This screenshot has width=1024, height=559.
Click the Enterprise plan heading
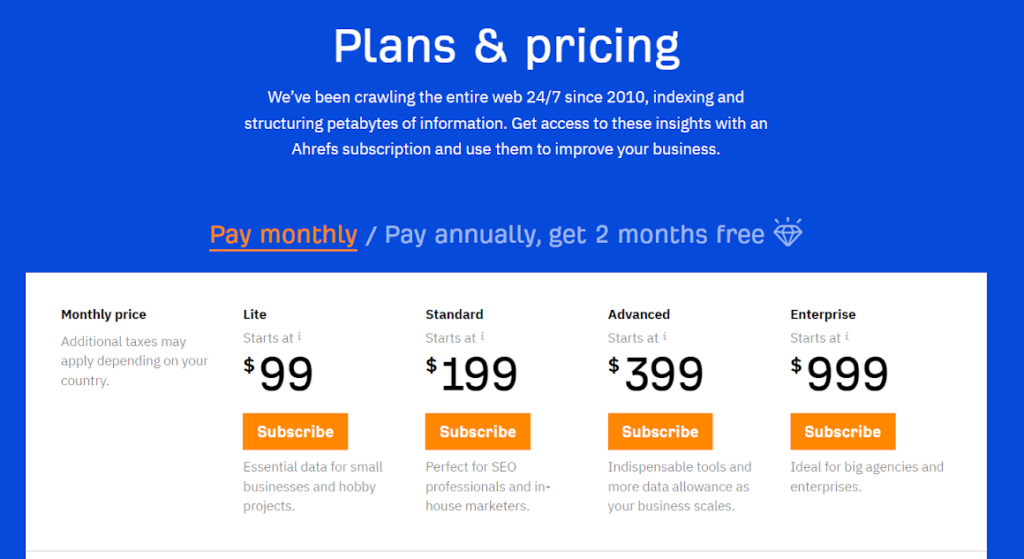pos(823,314)
